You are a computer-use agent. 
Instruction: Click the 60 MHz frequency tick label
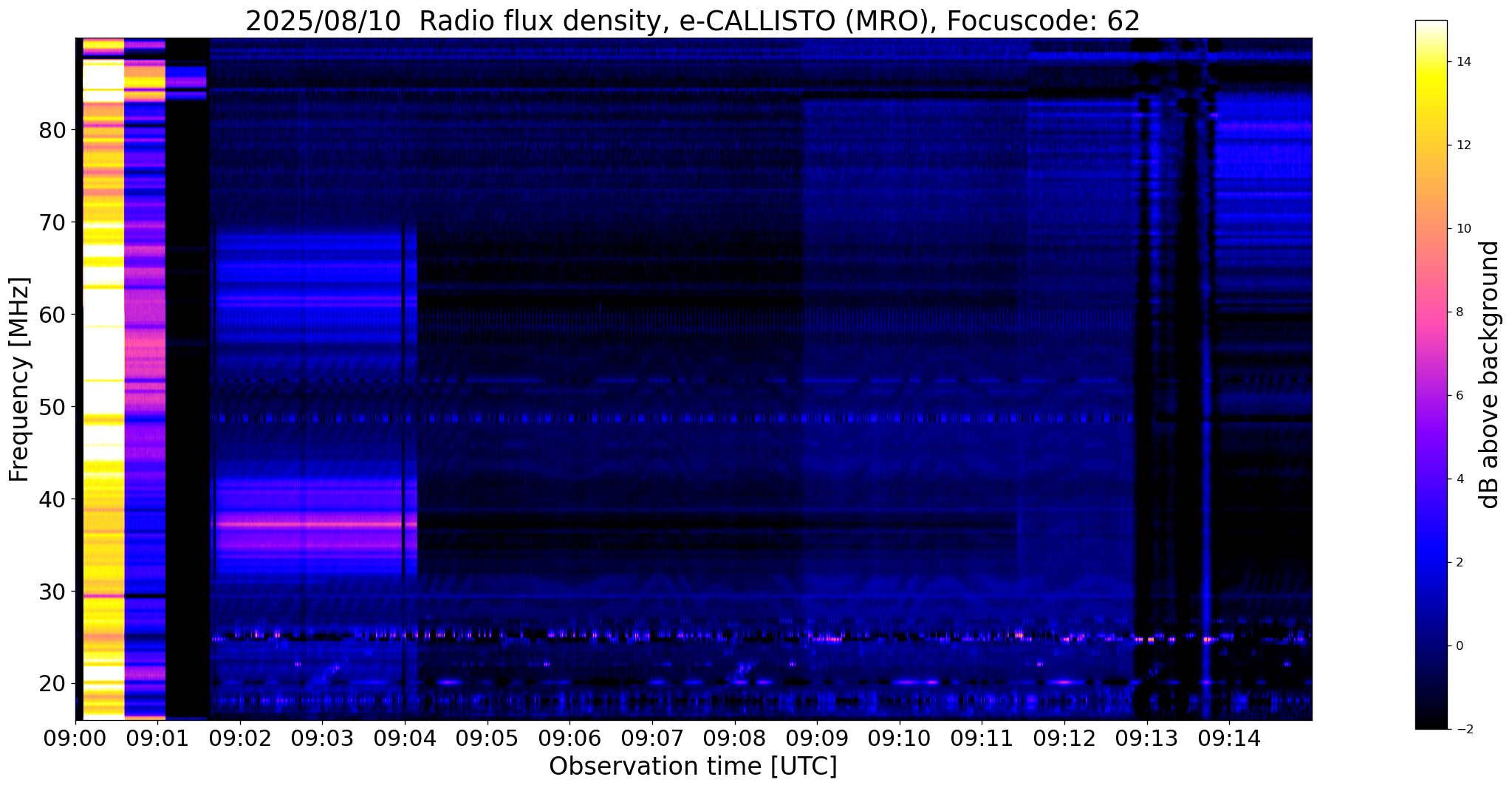tap(52, 315)
